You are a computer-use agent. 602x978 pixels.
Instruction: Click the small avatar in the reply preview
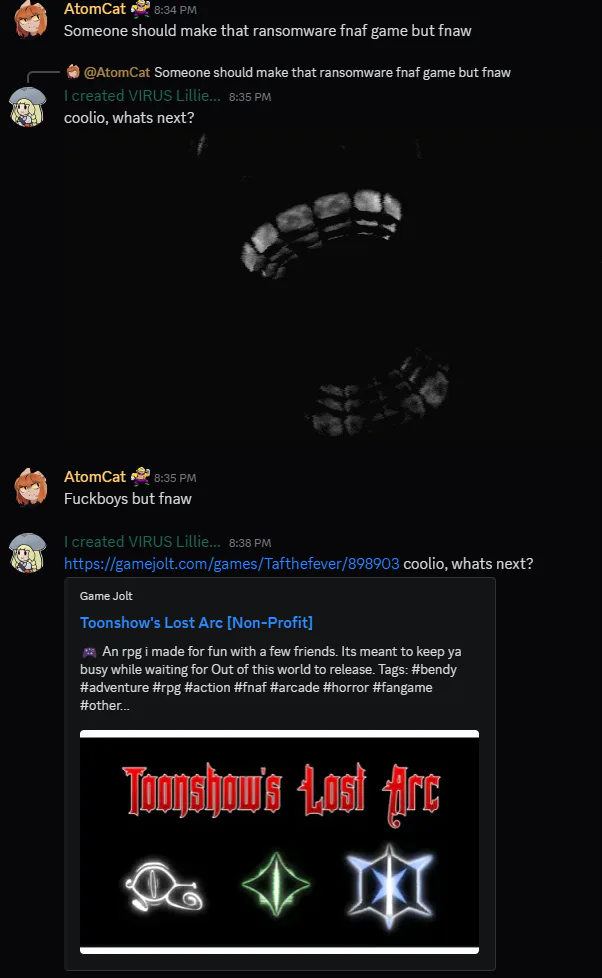(x=73, y=72)
